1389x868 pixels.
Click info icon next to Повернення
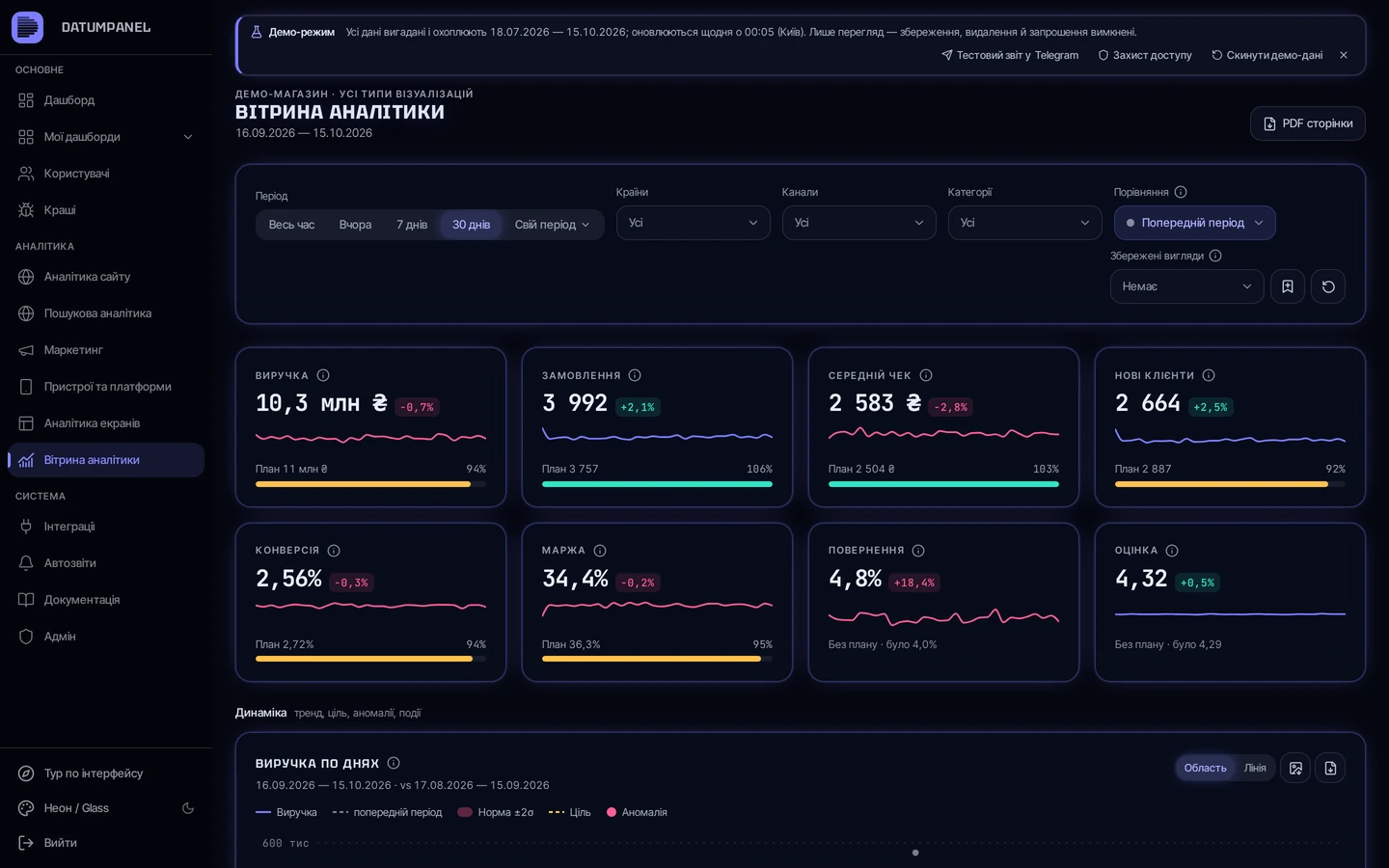[918, 551]
